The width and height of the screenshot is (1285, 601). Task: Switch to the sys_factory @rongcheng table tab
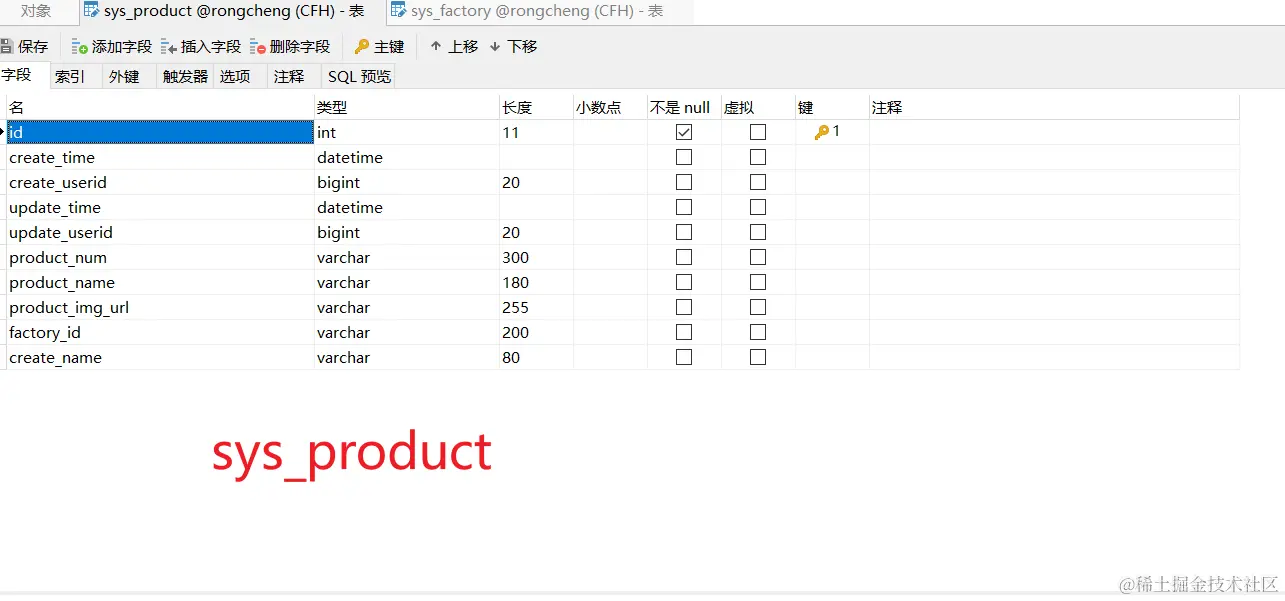[538, 12]
